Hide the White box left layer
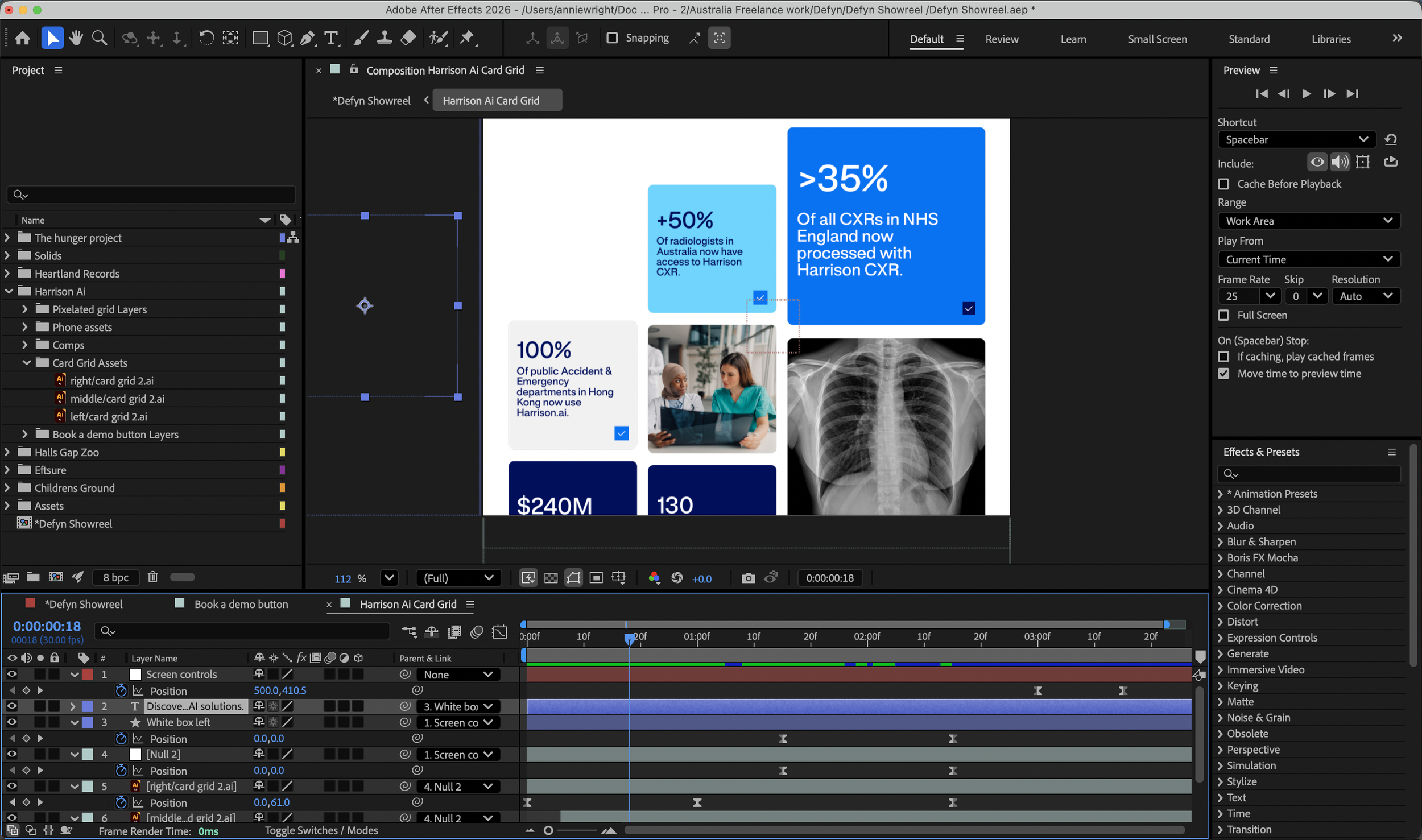 [11, 722]
